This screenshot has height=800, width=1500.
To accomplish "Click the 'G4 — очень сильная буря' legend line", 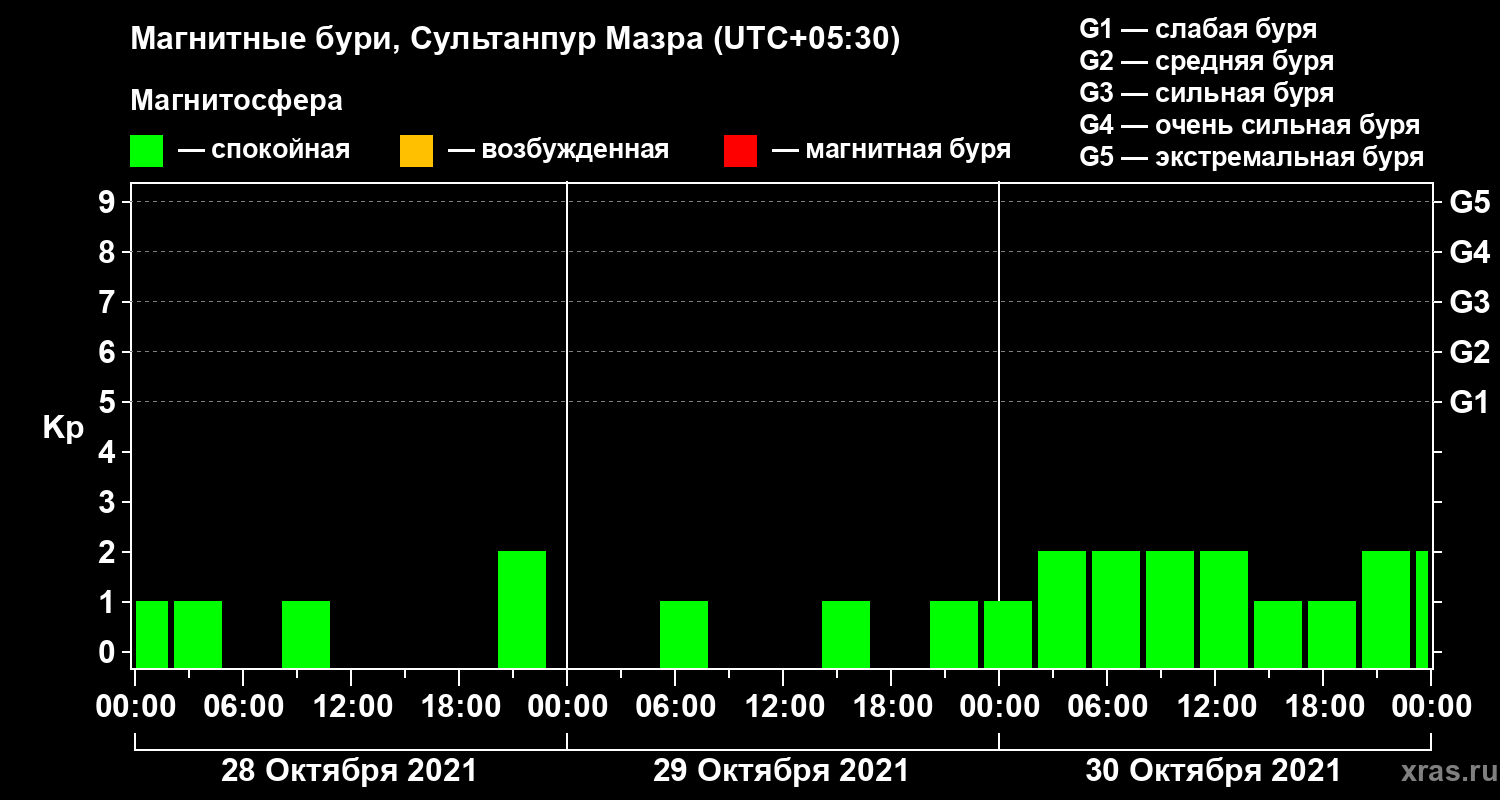I will tap(1250, 125).
